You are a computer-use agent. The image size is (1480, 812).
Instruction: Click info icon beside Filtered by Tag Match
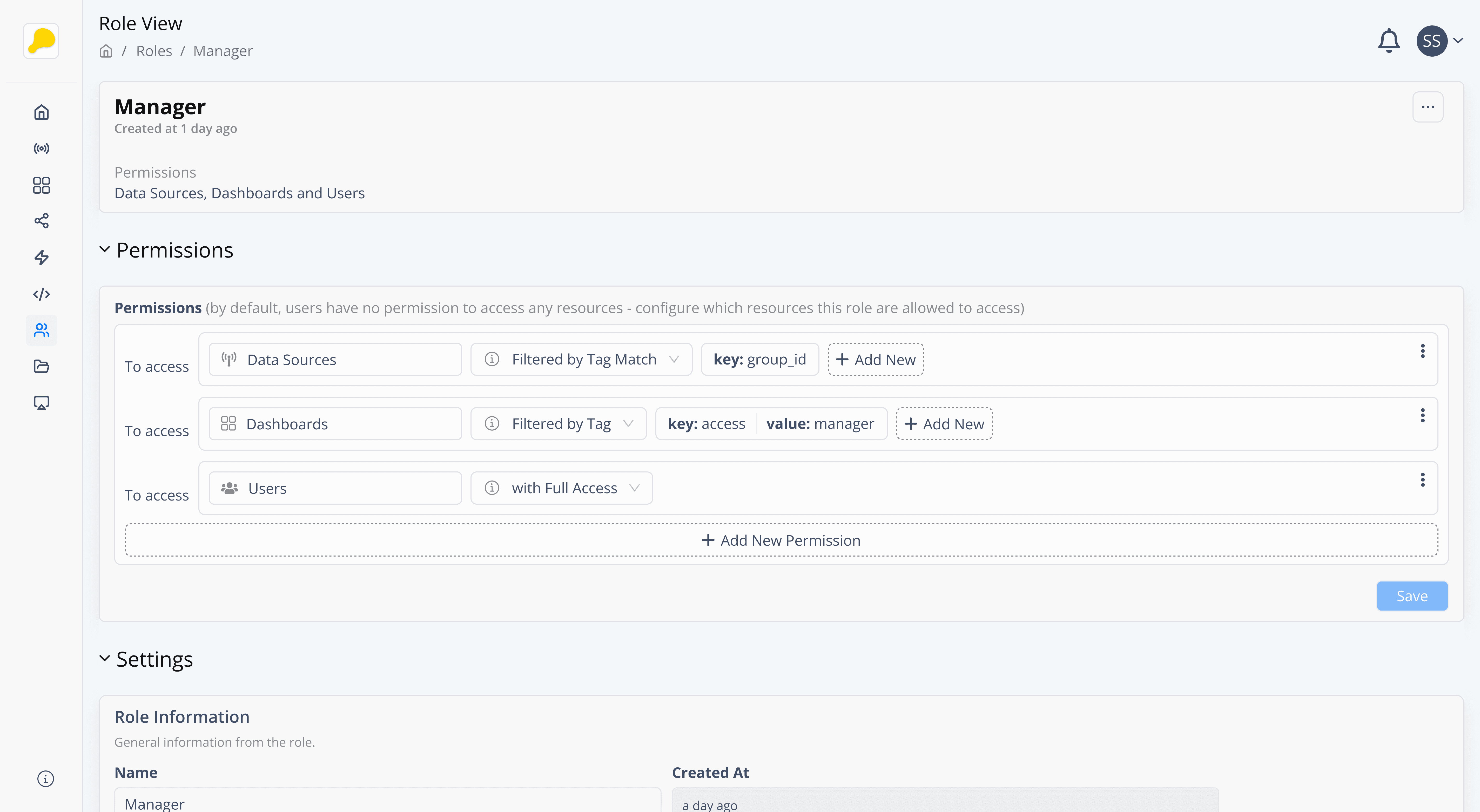coord(492,359)
